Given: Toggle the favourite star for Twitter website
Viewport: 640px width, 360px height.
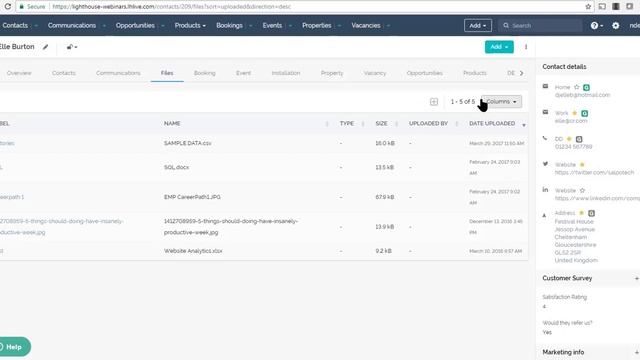Looking at the screenshot, I should (x=582, y=164).
